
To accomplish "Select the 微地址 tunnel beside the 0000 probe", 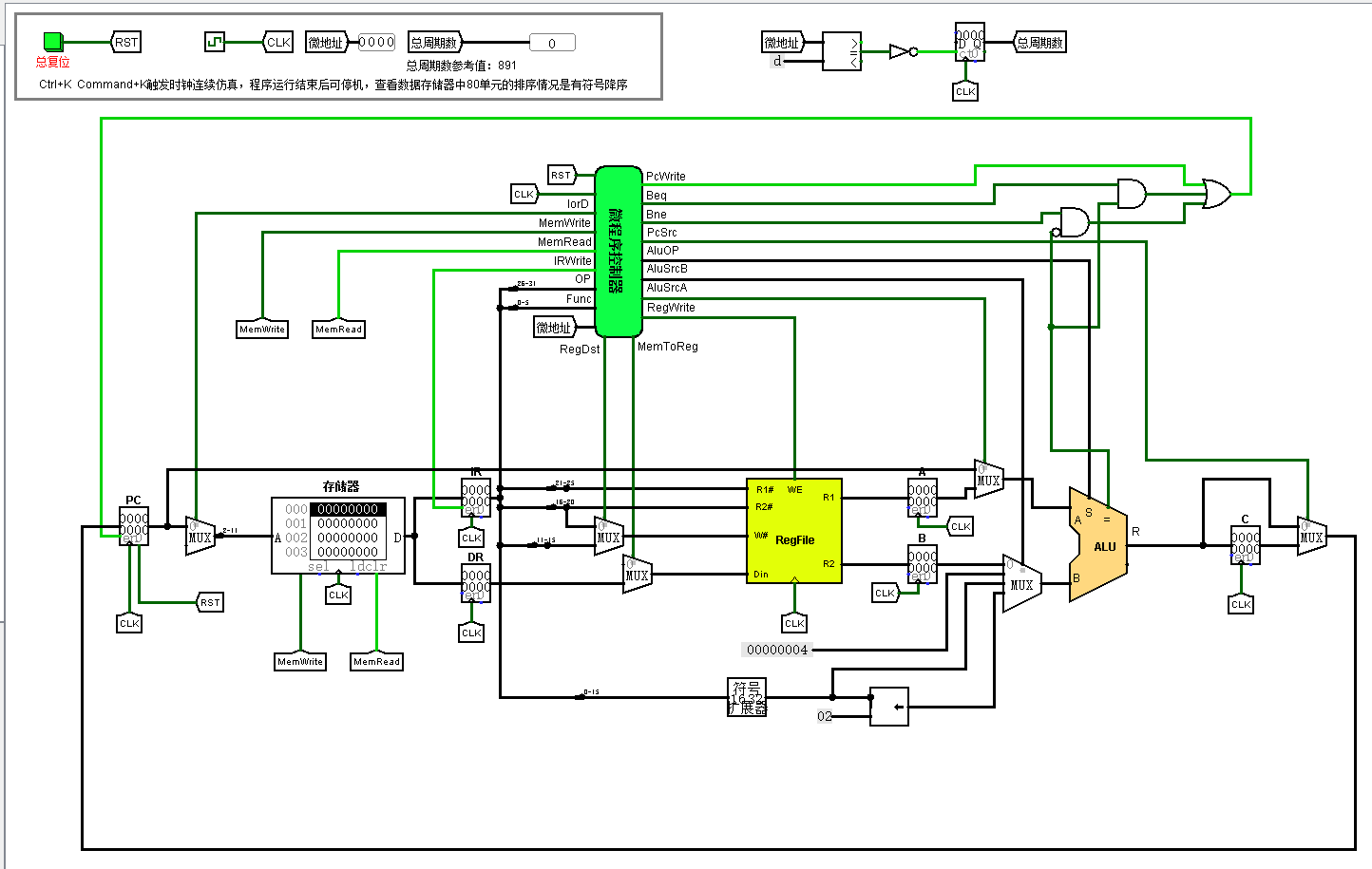I will 326,42.
